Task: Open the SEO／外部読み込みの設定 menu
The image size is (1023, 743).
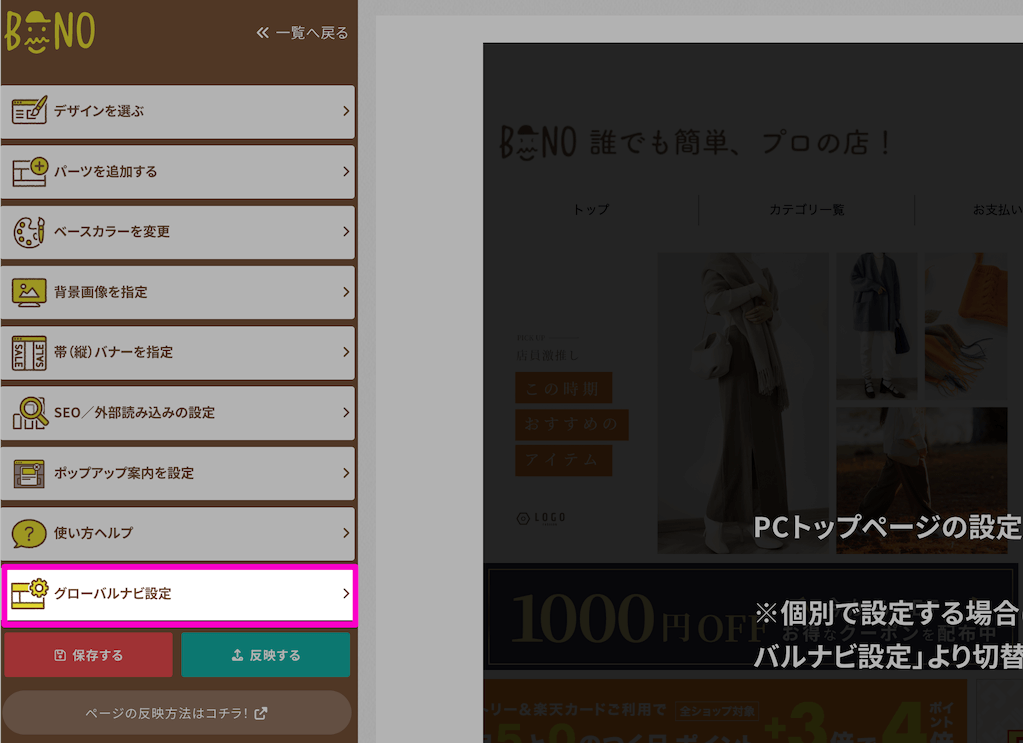Action: (x=178, y=412)
